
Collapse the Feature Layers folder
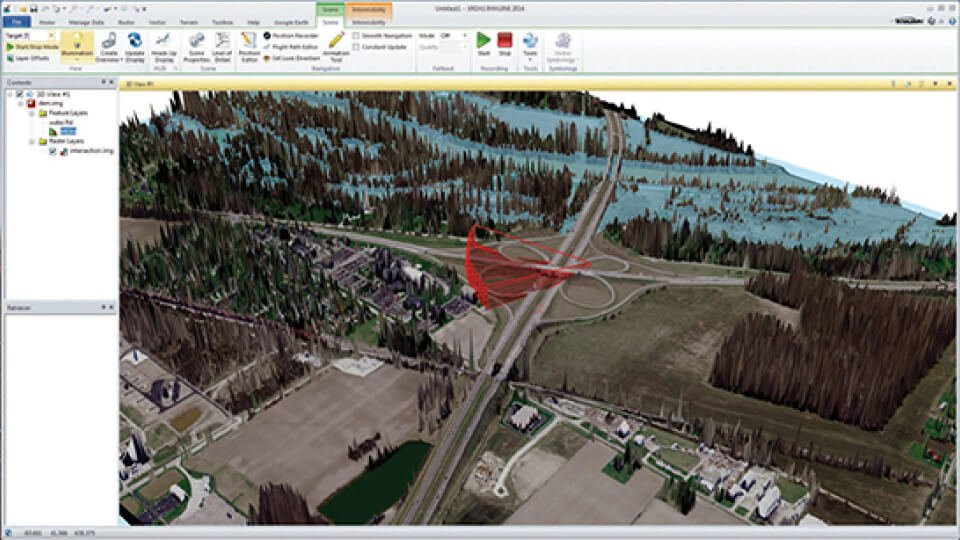(32, 113)
